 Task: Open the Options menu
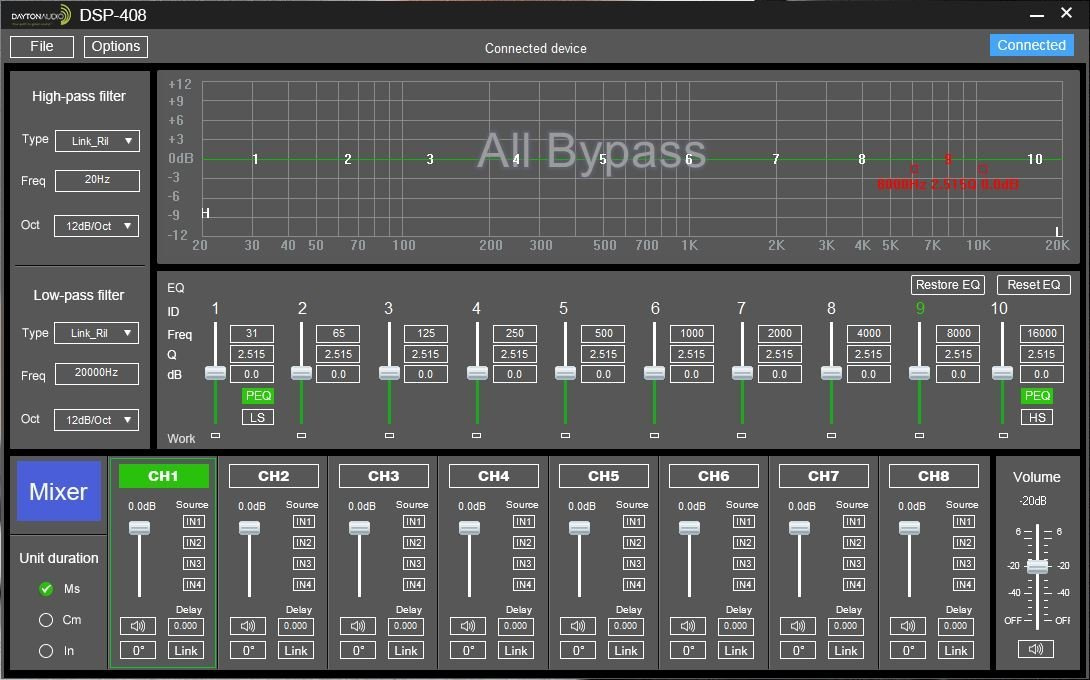[x=115, y=46]
